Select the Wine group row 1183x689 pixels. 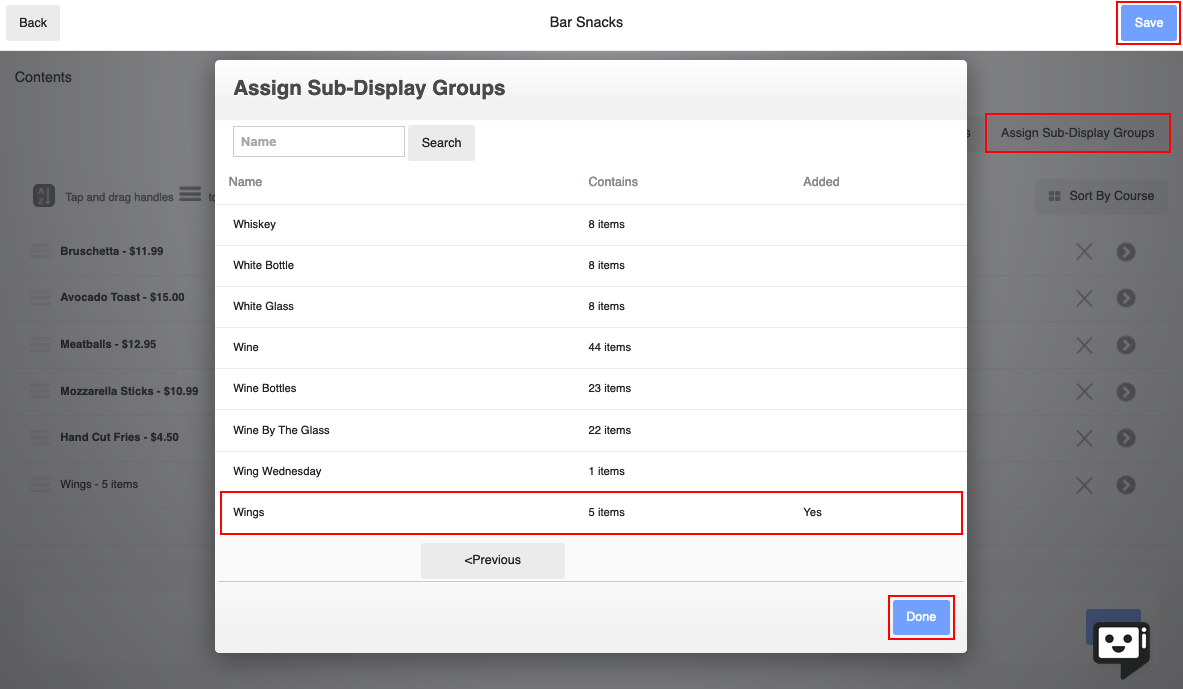591,347
